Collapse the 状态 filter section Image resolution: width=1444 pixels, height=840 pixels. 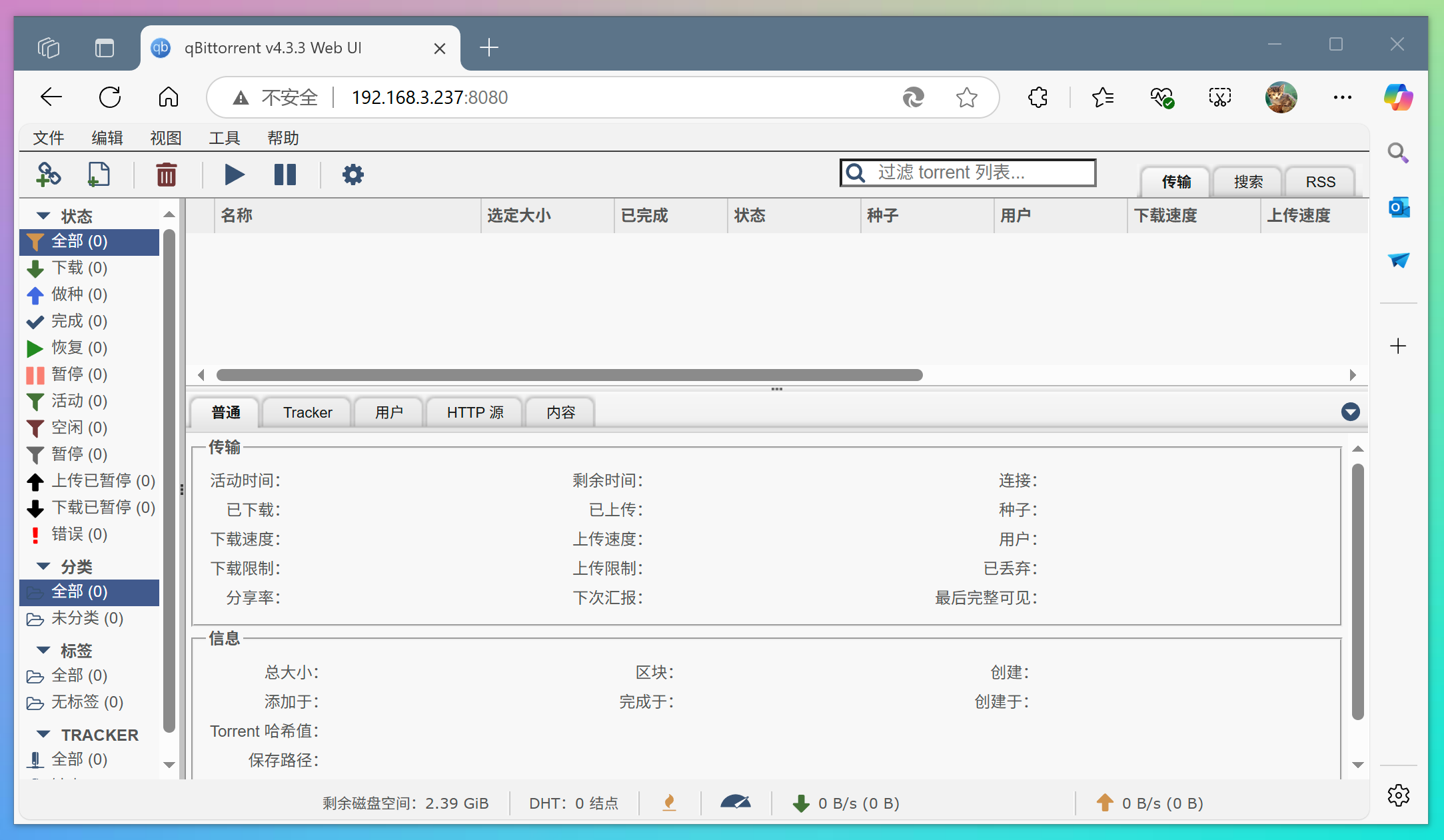(43, 214)
